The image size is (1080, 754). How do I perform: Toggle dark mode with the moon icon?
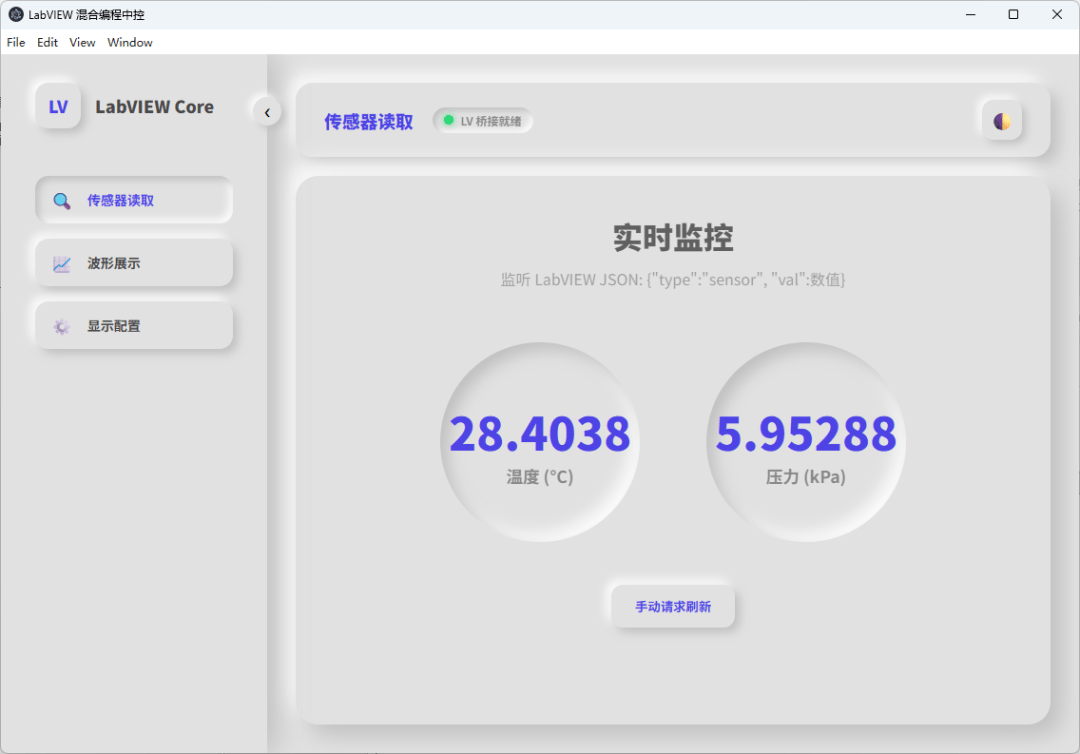1001,121
